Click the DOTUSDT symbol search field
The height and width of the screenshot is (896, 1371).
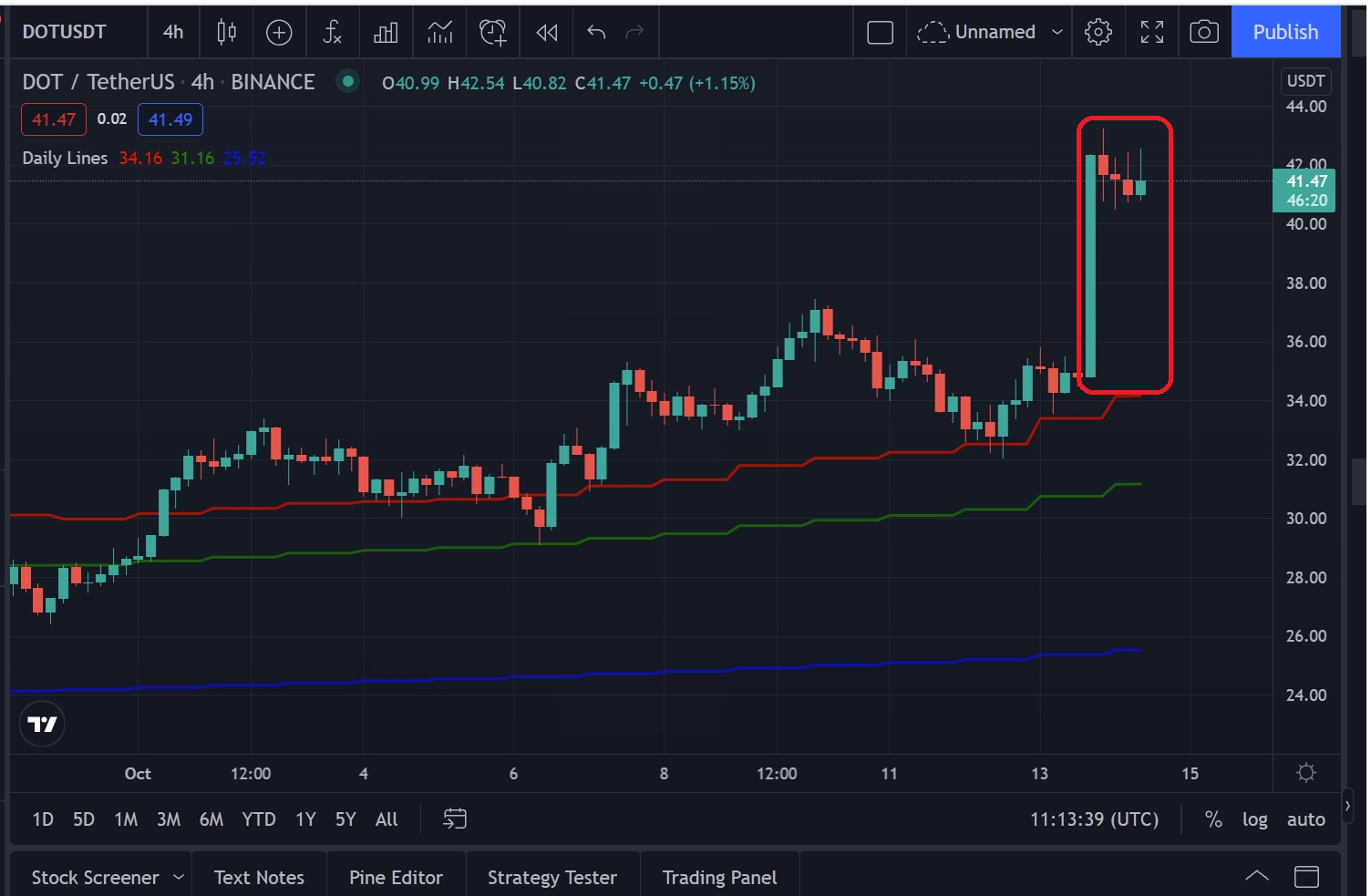[64, 33]
